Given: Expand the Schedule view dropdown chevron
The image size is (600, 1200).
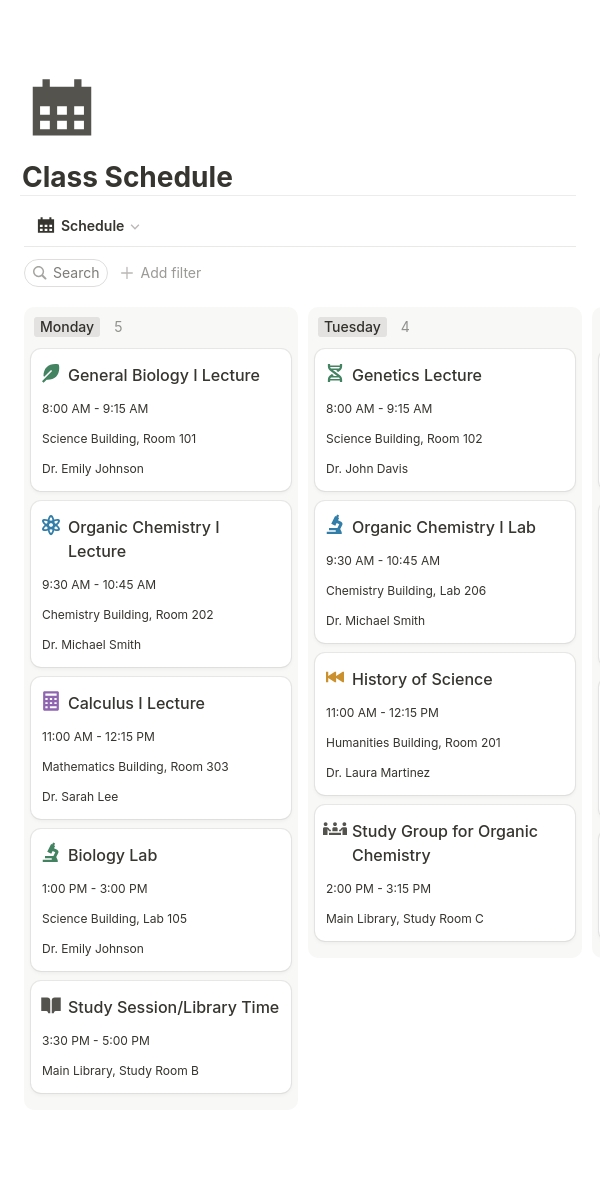Looking at the screenshot, I should coord(135,227).
